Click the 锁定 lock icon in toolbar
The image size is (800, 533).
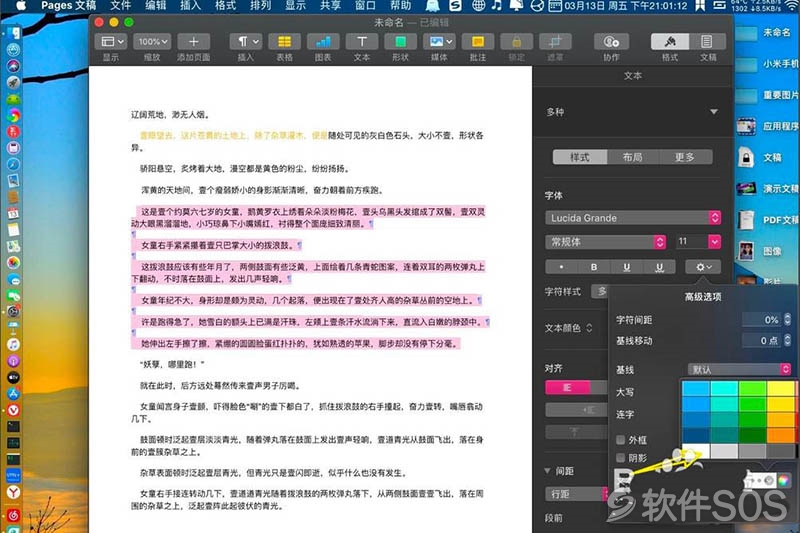(516, 41)
